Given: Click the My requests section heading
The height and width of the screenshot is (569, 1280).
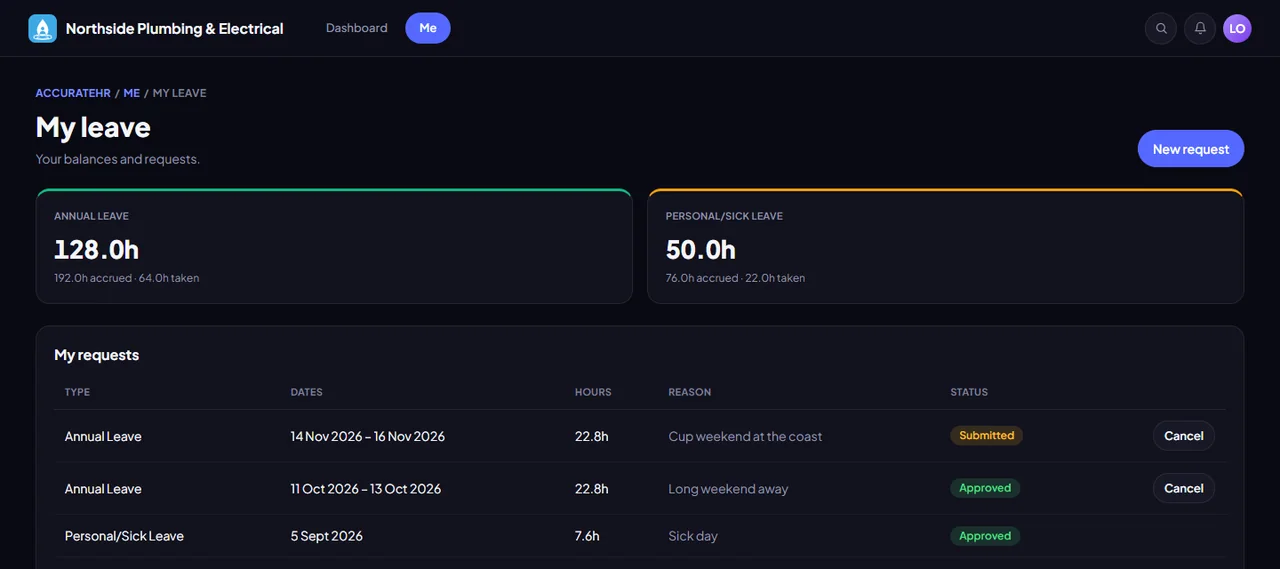Looking at the screenshot, I should 97,355.
